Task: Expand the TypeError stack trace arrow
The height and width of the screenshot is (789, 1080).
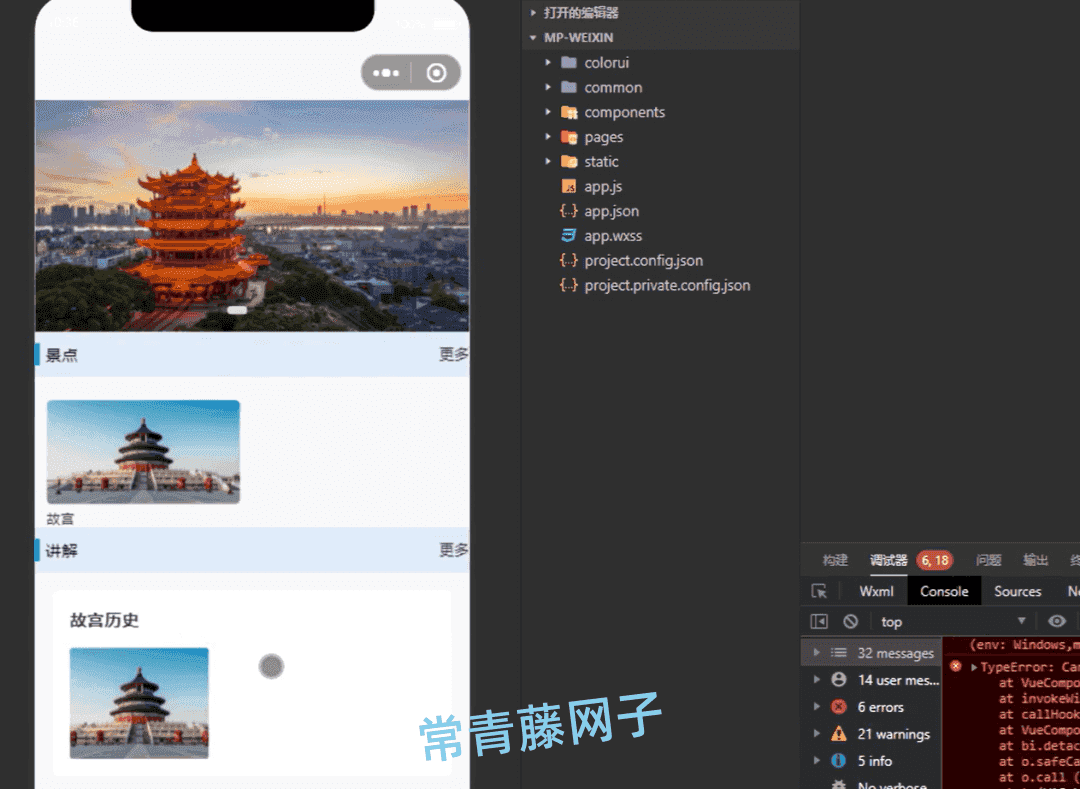Action: pyautogui.click(x=974, y=667)
